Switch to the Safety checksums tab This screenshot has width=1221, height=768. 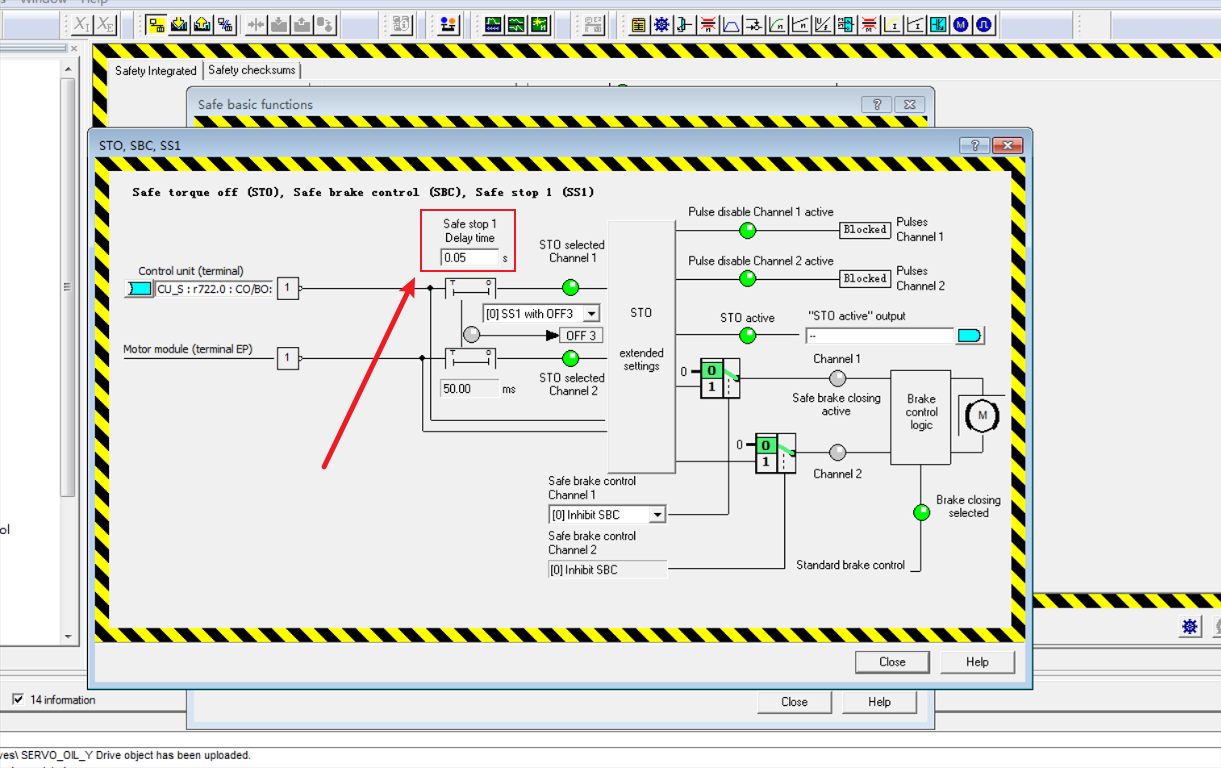(x=252, y=70)
